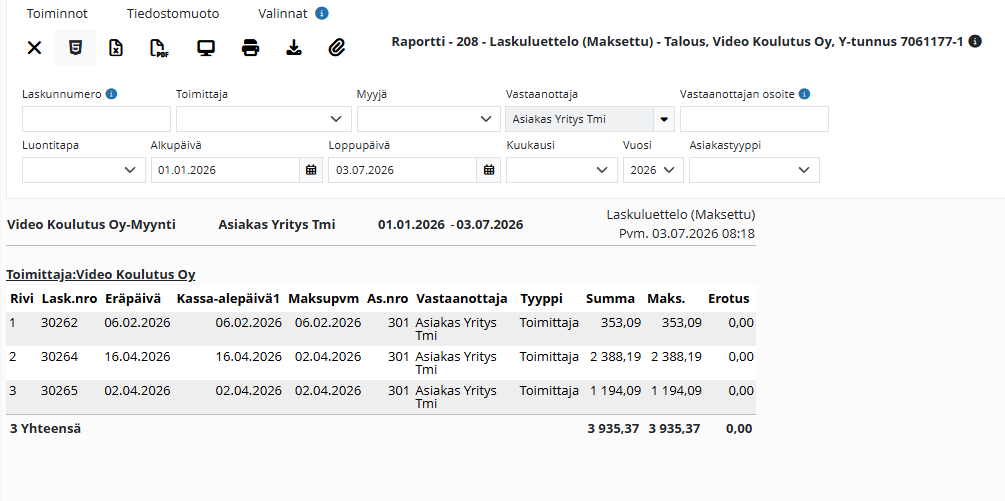Open info icon next to Valinnat
1005x501 pixels.
[x=322, y=13]
